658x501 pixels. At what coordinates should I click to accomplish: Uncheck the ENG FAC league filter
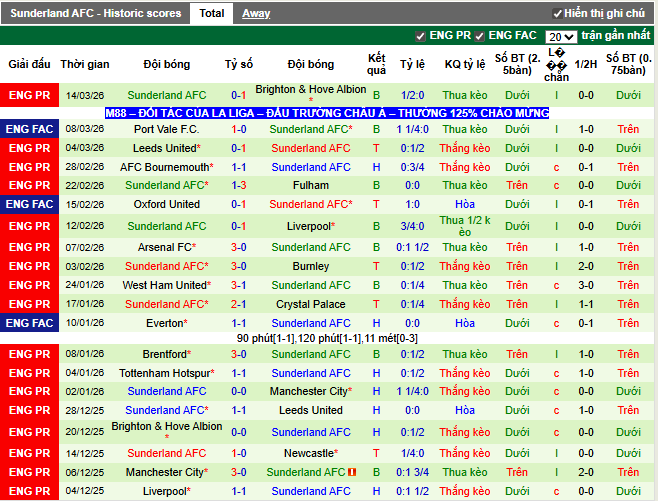(481, 36)
